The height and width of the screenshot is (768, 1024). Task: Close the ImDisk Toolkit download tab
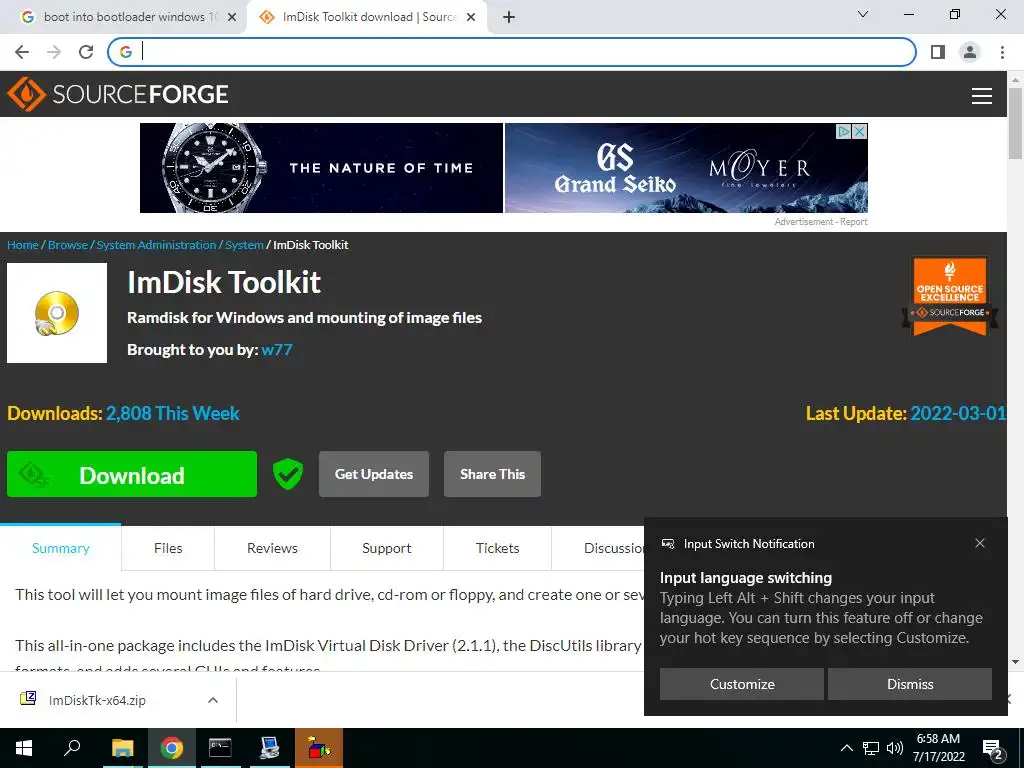point(471,17)
